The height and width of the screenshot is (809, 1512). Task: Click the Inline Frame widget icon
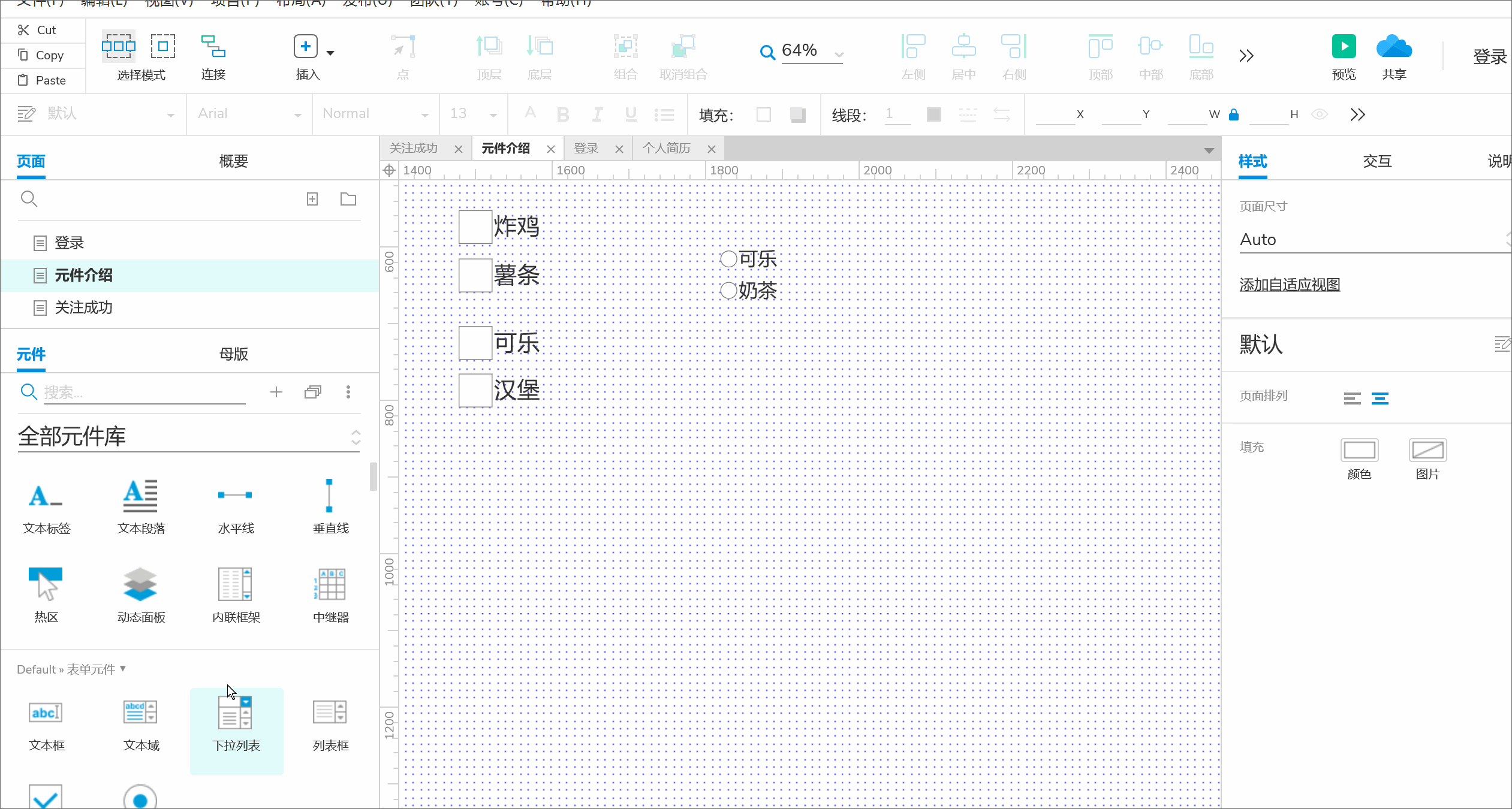[235, 584]
